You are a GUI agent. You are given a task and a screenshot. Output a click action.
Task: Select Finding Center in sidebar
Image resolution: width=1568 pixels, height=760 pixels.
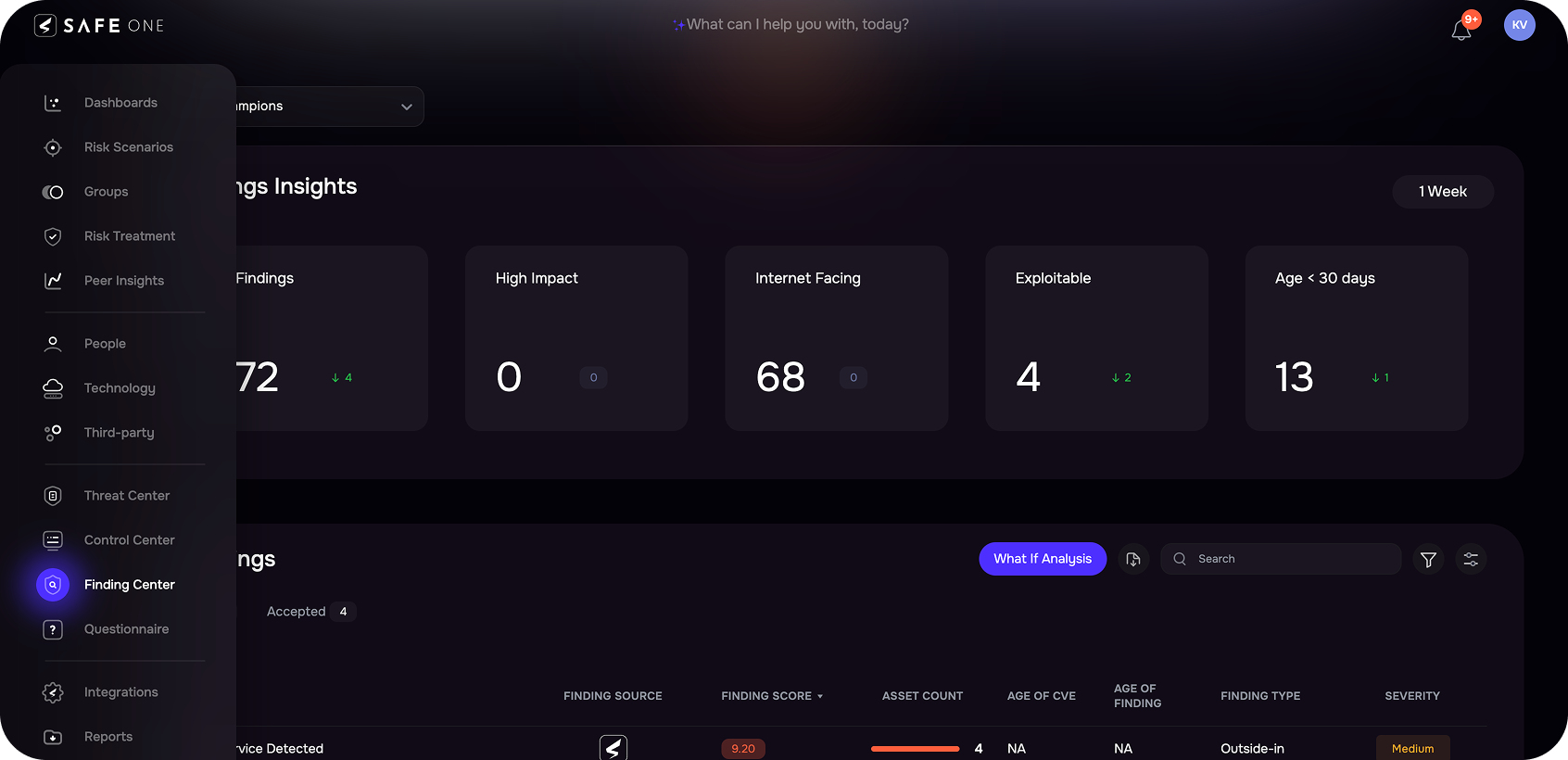[130, 585]
